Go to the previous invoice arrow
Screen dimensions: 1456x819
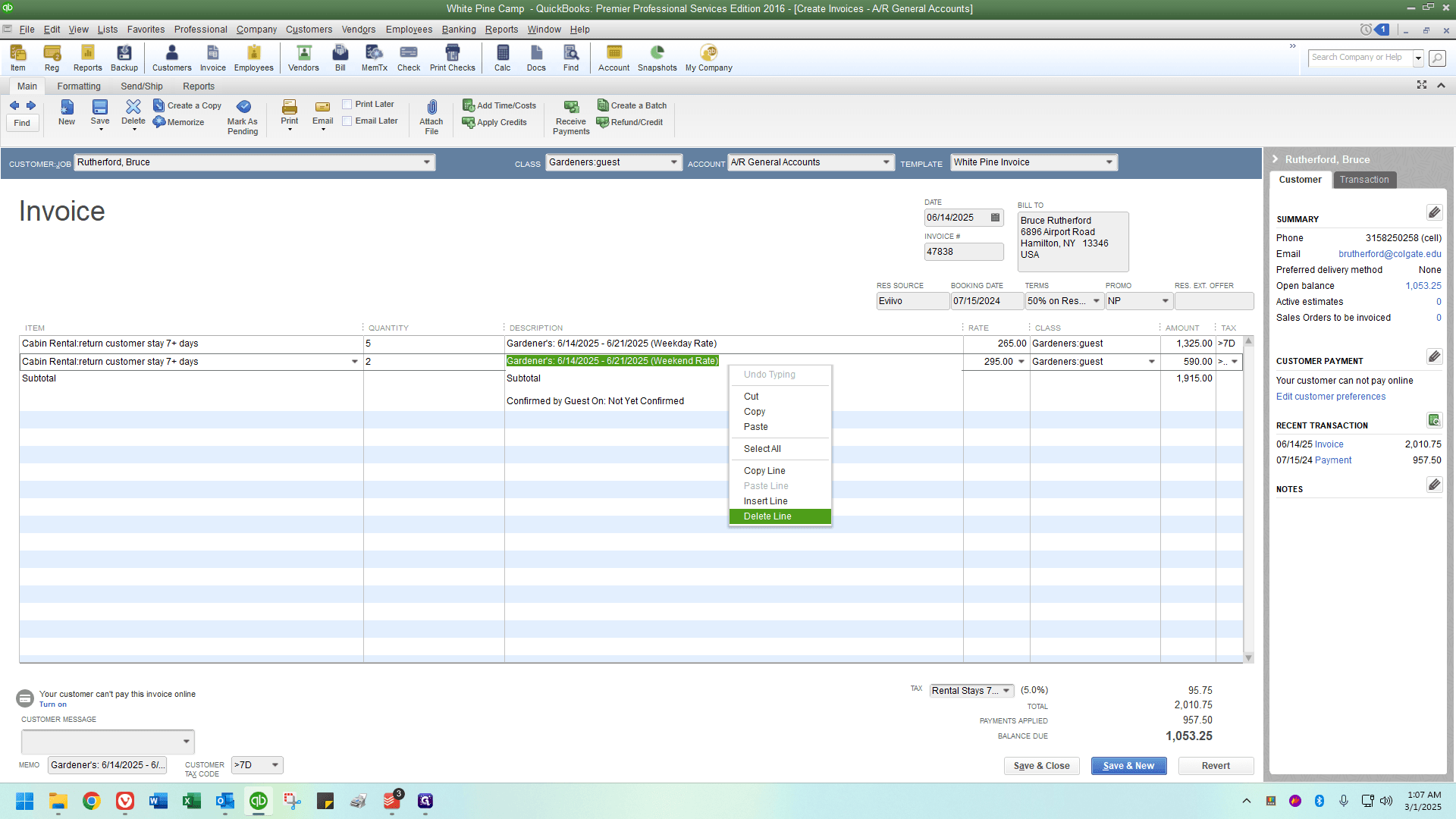14,105
